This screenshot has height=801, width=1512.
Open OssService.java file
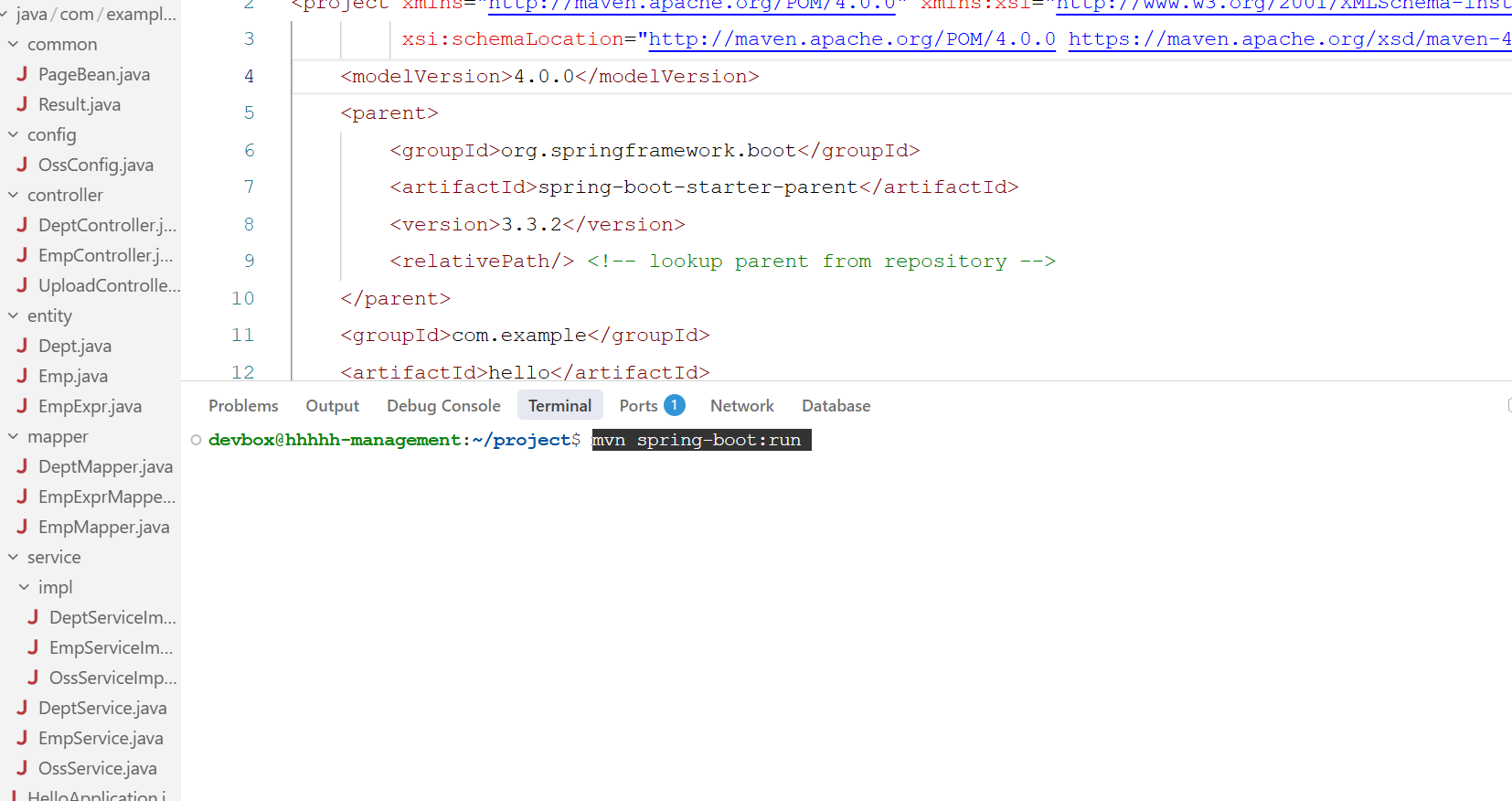[x=98, y=768]
